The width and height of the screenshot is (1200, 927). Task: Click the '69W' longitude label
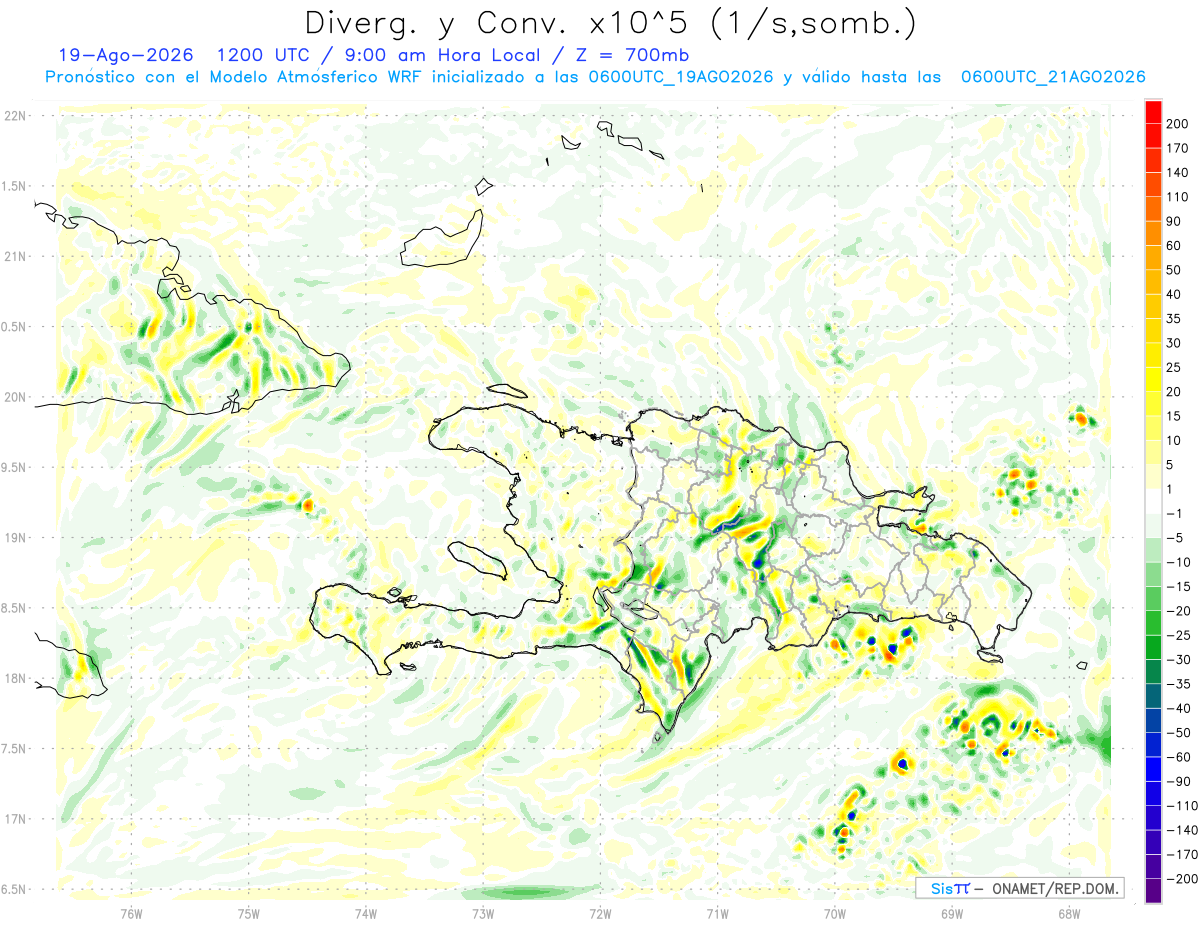[952, 912]
